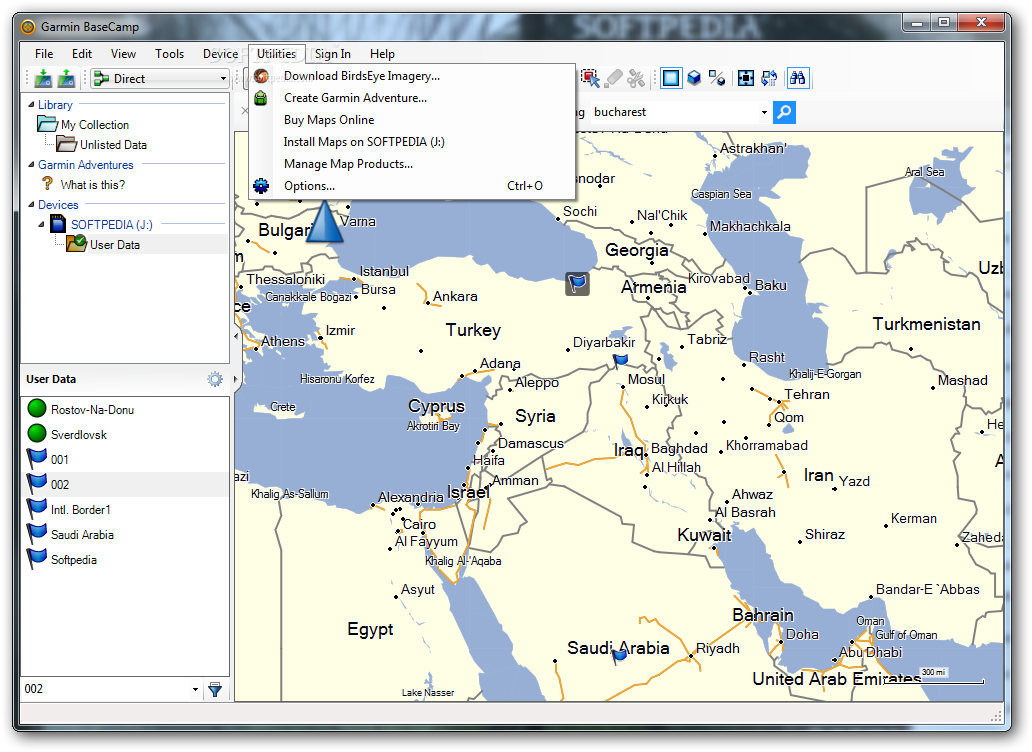Open the View menu

click(123, 54)
